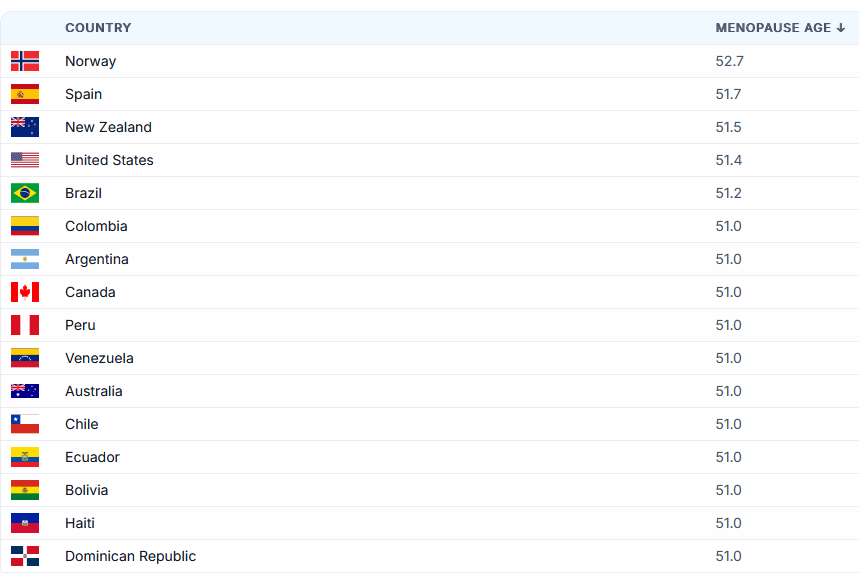
Task: Click the United States flag icon
Action: click(25, 160)
